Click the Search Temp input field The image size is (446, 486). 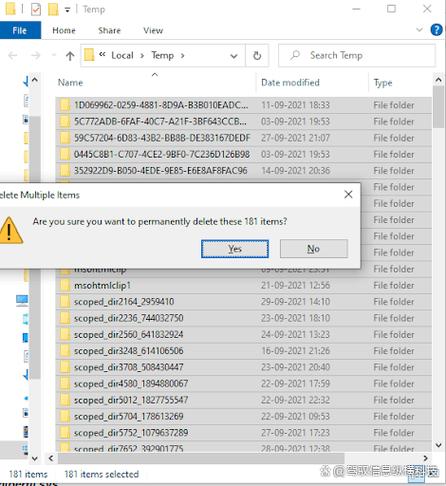tap(357, 55)
